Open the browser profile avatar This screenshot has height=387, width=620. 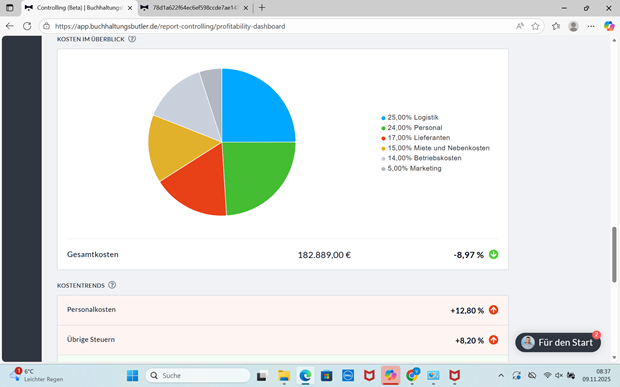click(573, 26)
